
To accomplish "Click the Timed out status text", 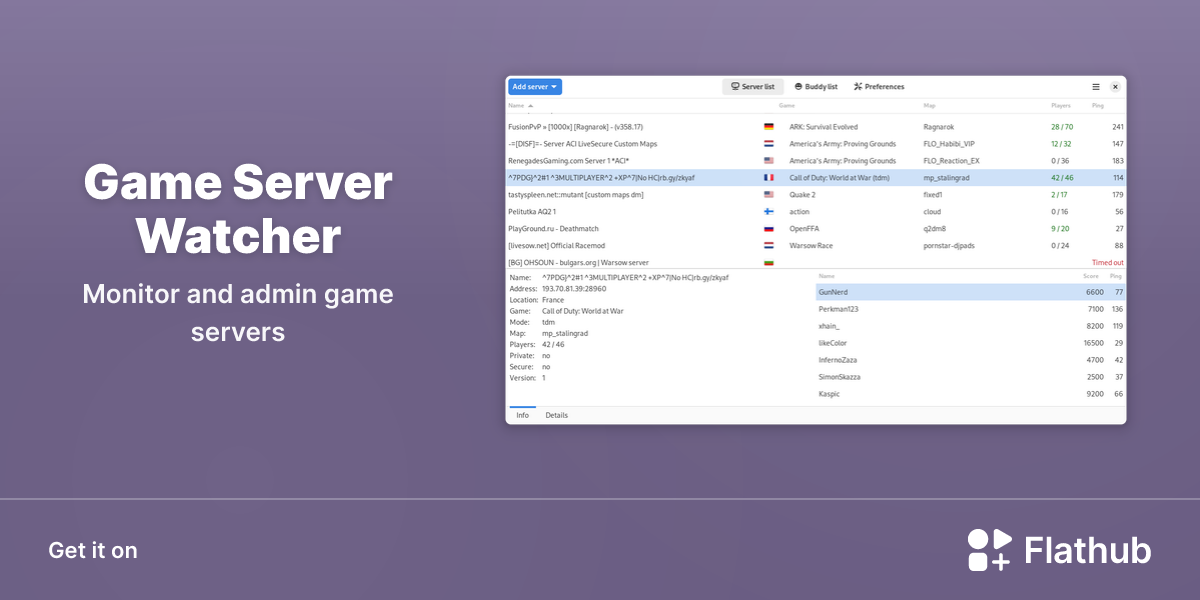I will [x=1107, y=263].
